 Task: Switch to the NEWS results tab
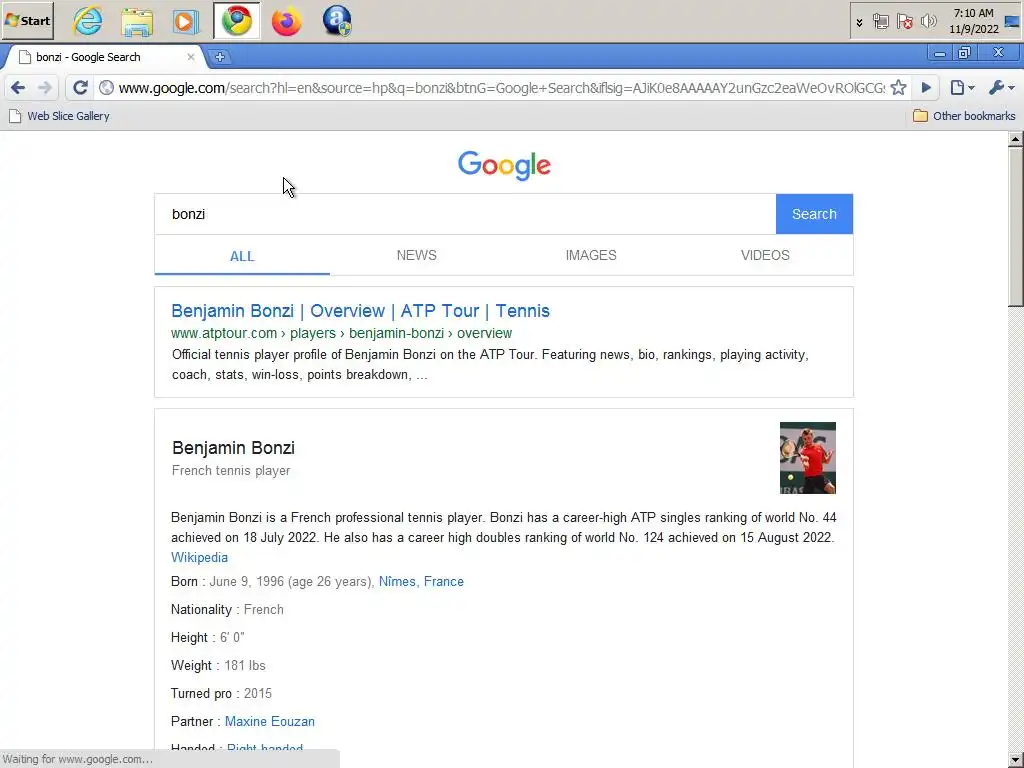[417, 255]
